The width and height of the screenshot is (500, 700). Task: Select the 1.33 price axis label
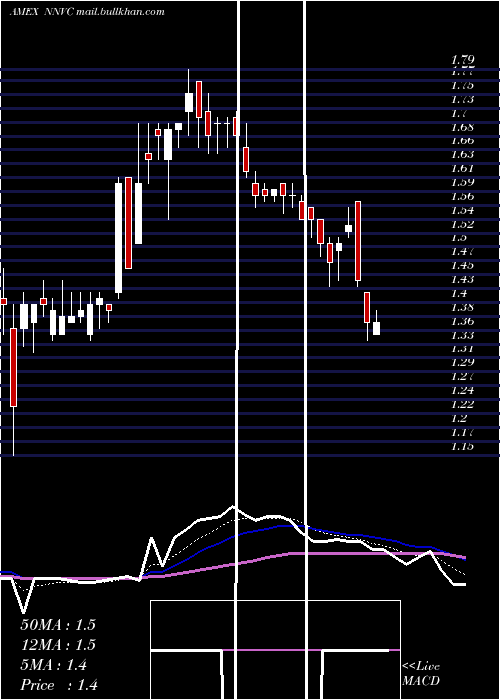point(463,335)
